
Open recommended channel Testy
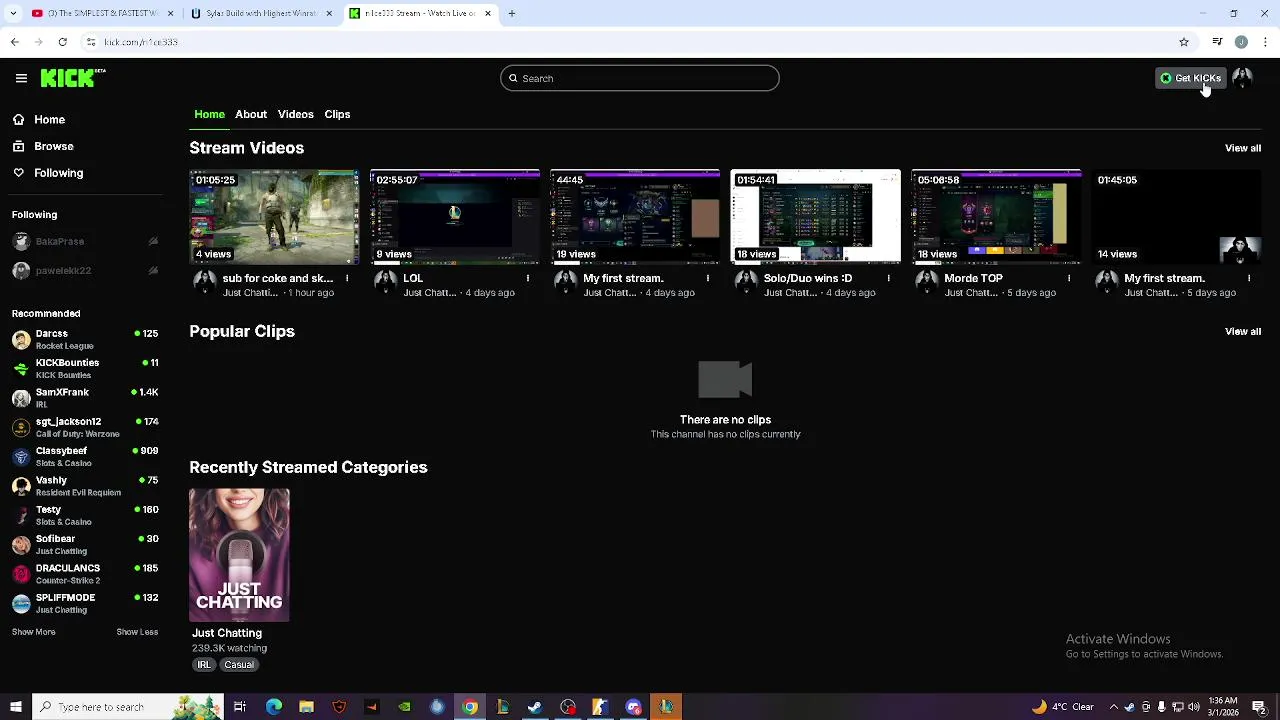pos(84,515)
